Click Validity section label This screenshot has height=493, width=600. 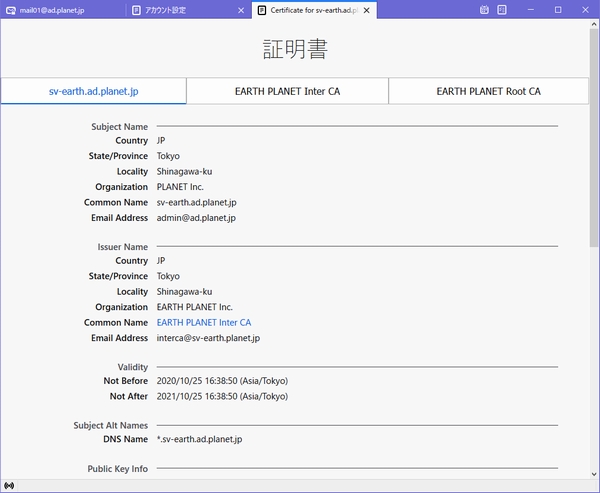[x=133, y=367]
